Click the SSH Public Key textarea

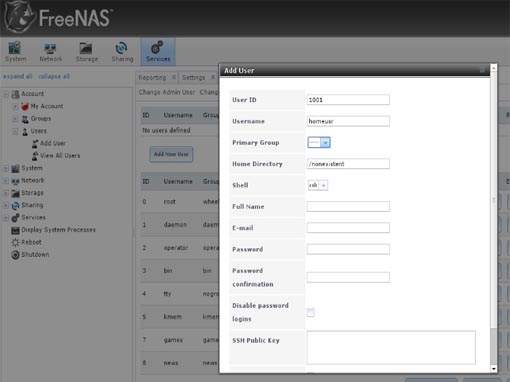pyautogui.click(x=391, y=347)
